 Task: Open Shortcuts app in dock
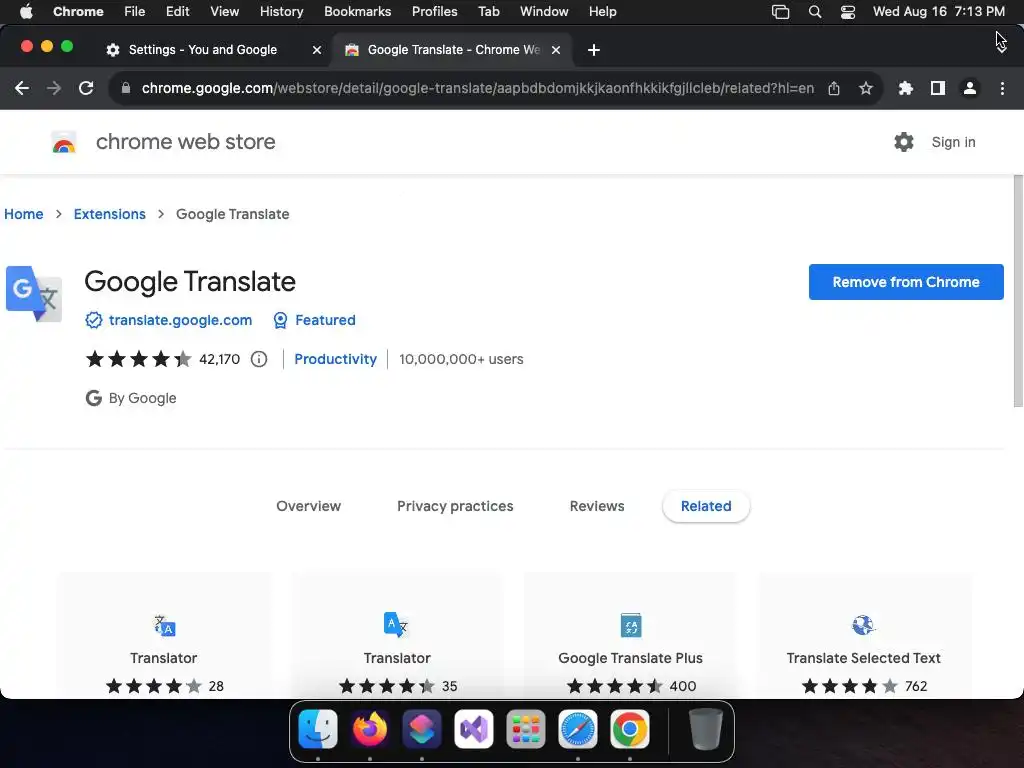point(422,729)
